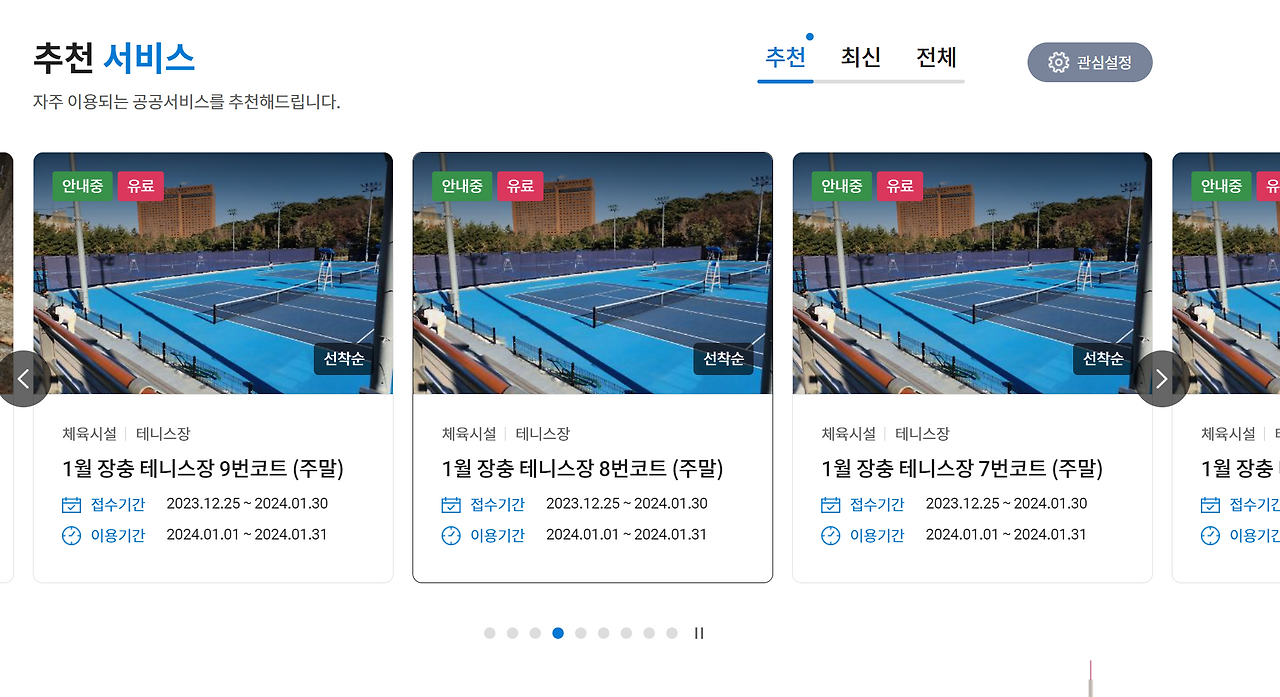Viewport: 1280px width, 697px height.
Task: Go back using the left carousel arrow
Action: pyautogui.click(x=24, y=378)
